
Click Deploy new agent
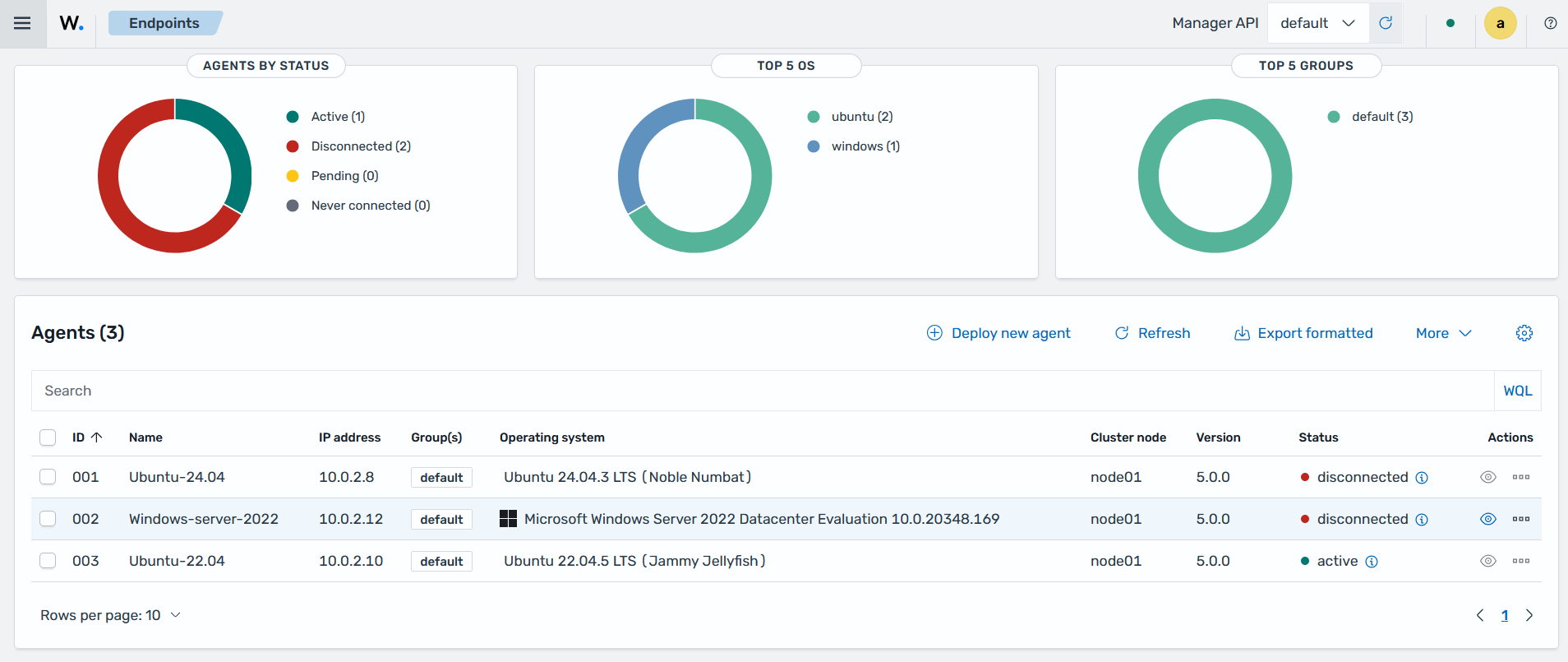(x=998, y=333)
